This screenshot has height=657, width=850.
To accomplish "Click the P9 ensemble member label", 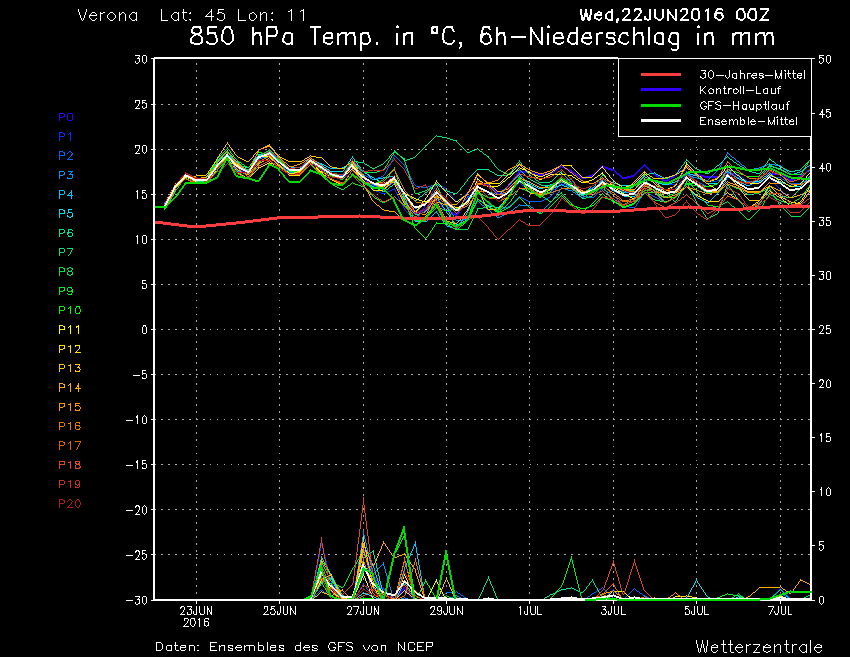I will [66, 291].
